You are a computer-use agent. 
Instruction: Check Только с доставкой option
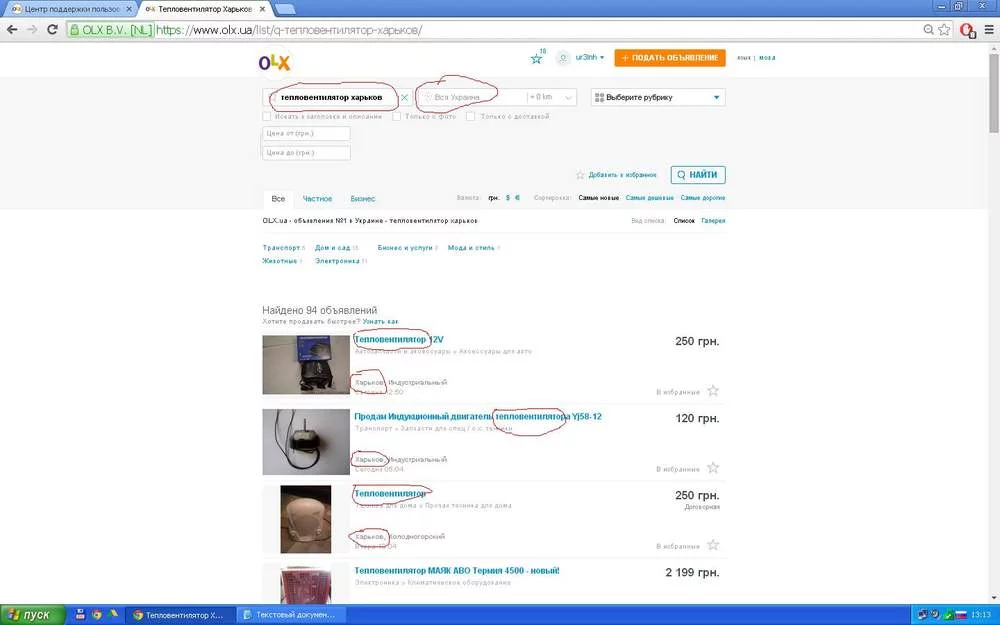[471, 117]
